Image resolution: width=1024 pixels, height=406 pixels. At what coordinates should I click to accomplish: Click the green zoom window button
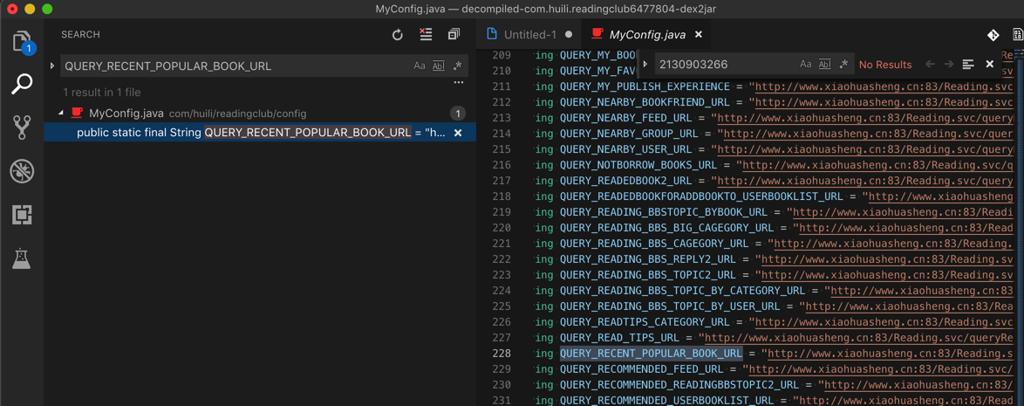click(47, 9)
